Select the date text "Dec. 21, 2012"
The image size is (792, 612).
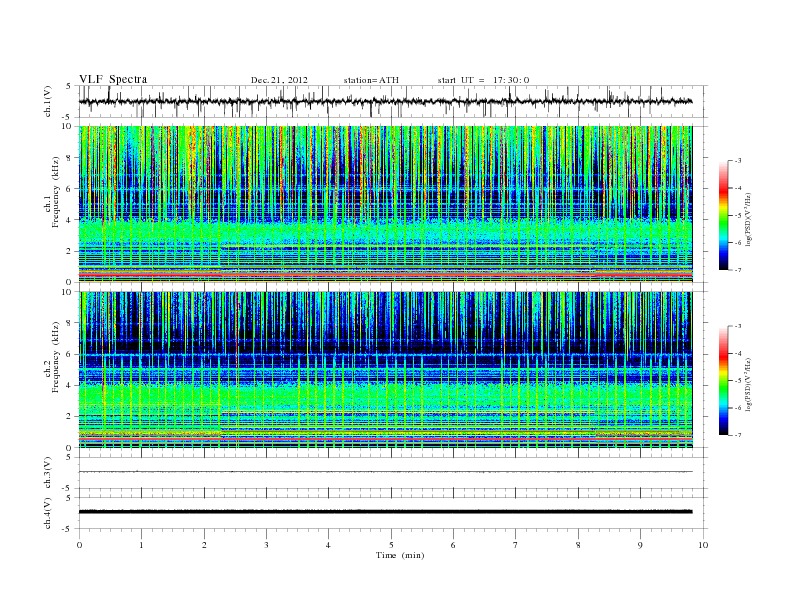(279, 80)
